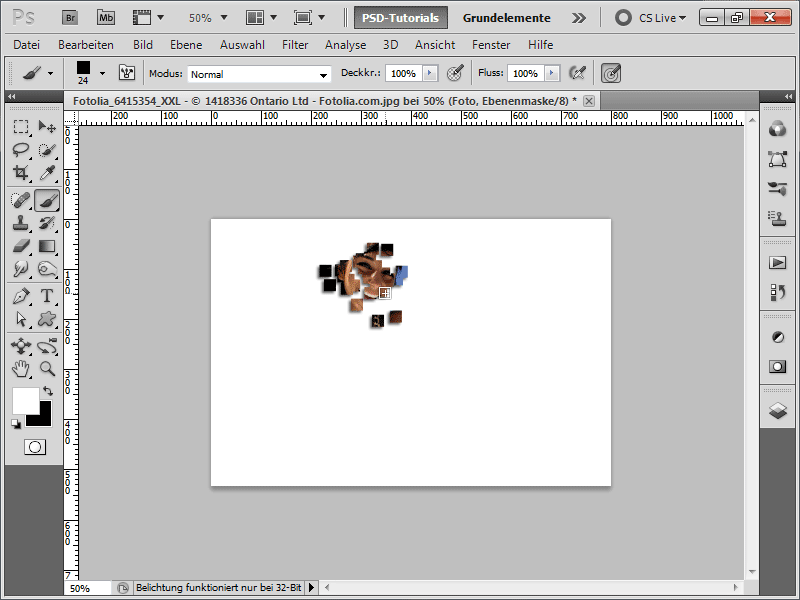Viewport: 800px width, 600px height.
Task: Select the Rectangular Marquee tool
Action: click(x=21, y=126)
